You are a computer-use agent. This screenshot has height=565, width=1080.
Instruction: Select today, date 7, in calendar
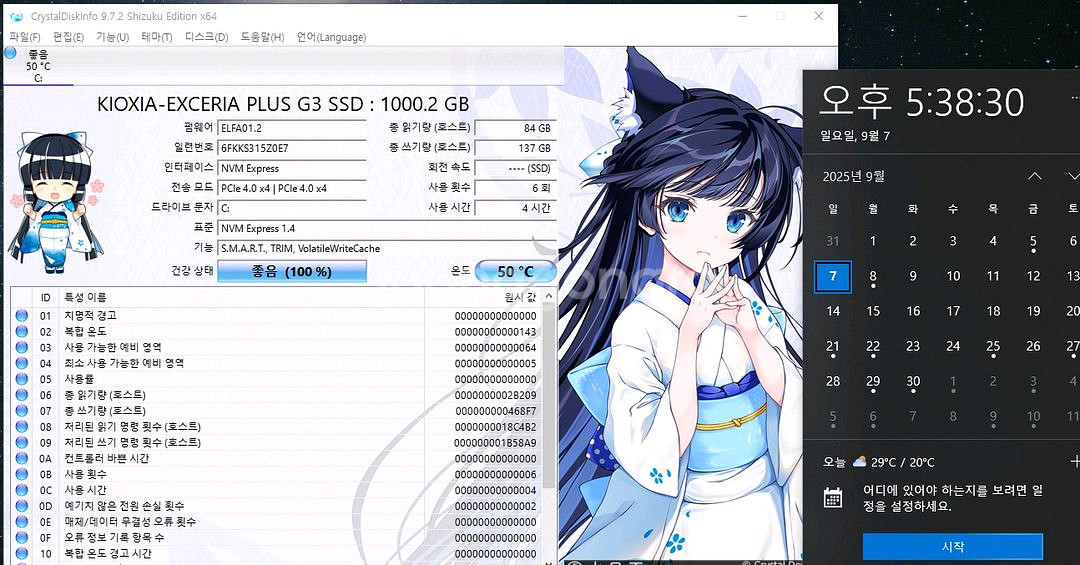(833, 276)
